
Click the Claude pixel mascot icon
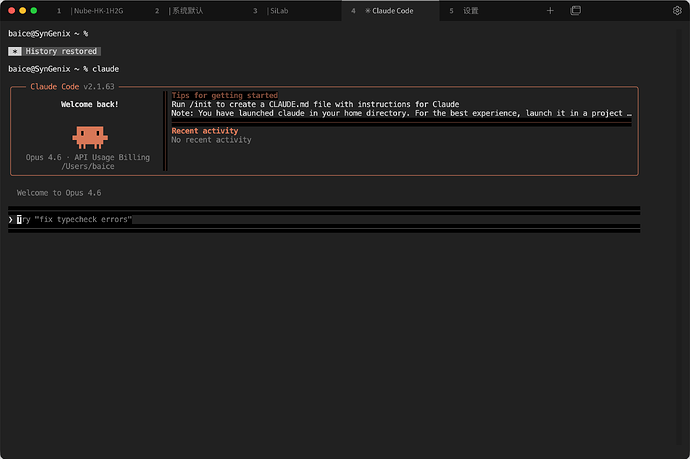[90, 137]
